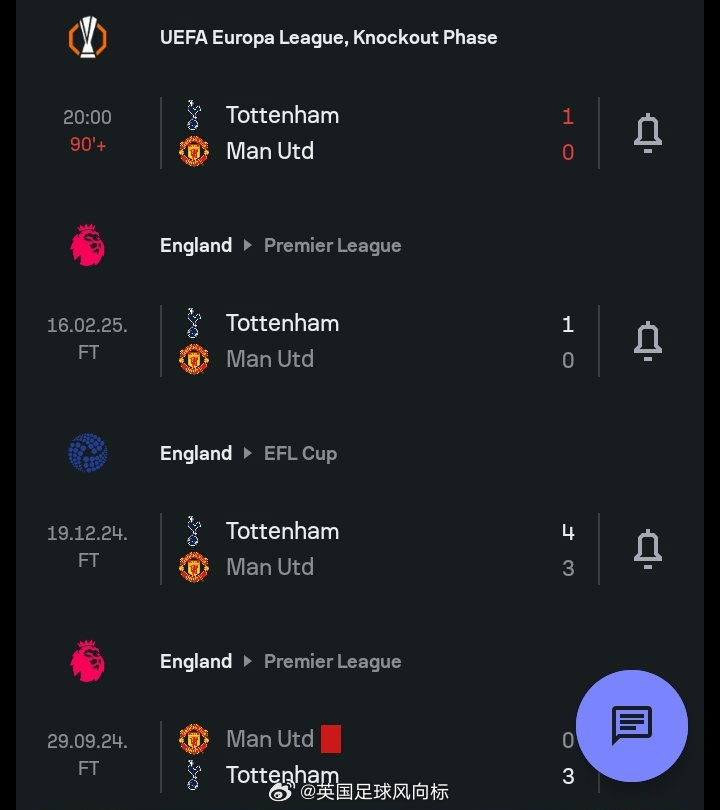Click Man Utd red card indicator
Image resolution: width=720 pixels, height=810 pixels.
click(331, 739)
